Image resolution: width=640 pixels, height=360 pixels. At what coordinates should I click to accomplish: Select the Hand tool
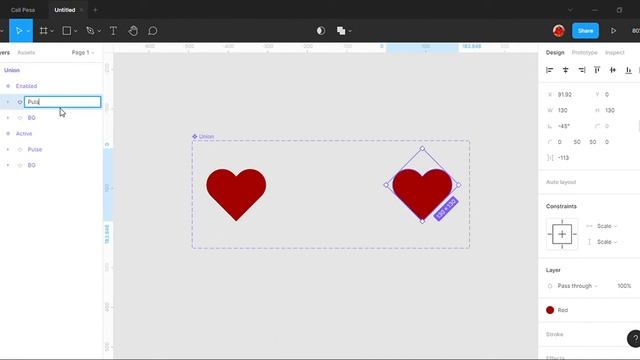point(133,31)
